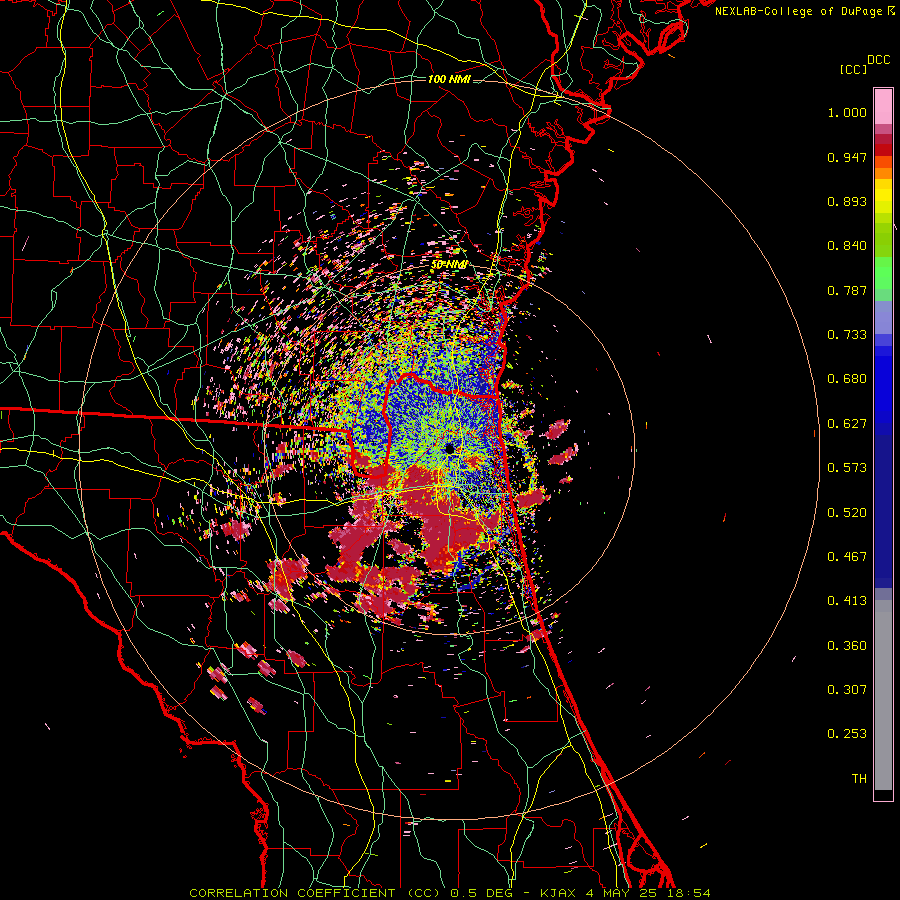Screen dimensions: 900x900
Task: Click the 0.360 scale value
Action: [847, 646]
